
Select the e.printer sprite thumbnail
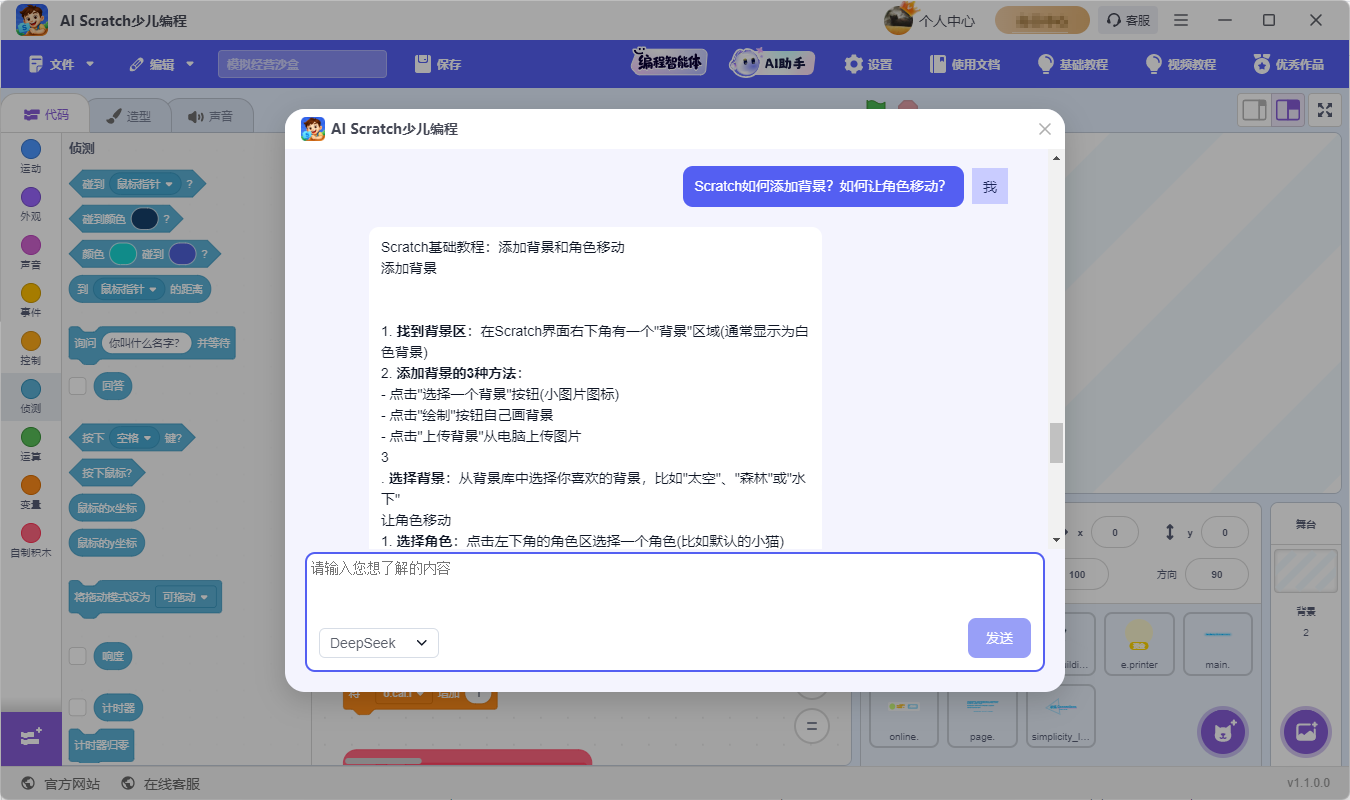(1139, 646)
